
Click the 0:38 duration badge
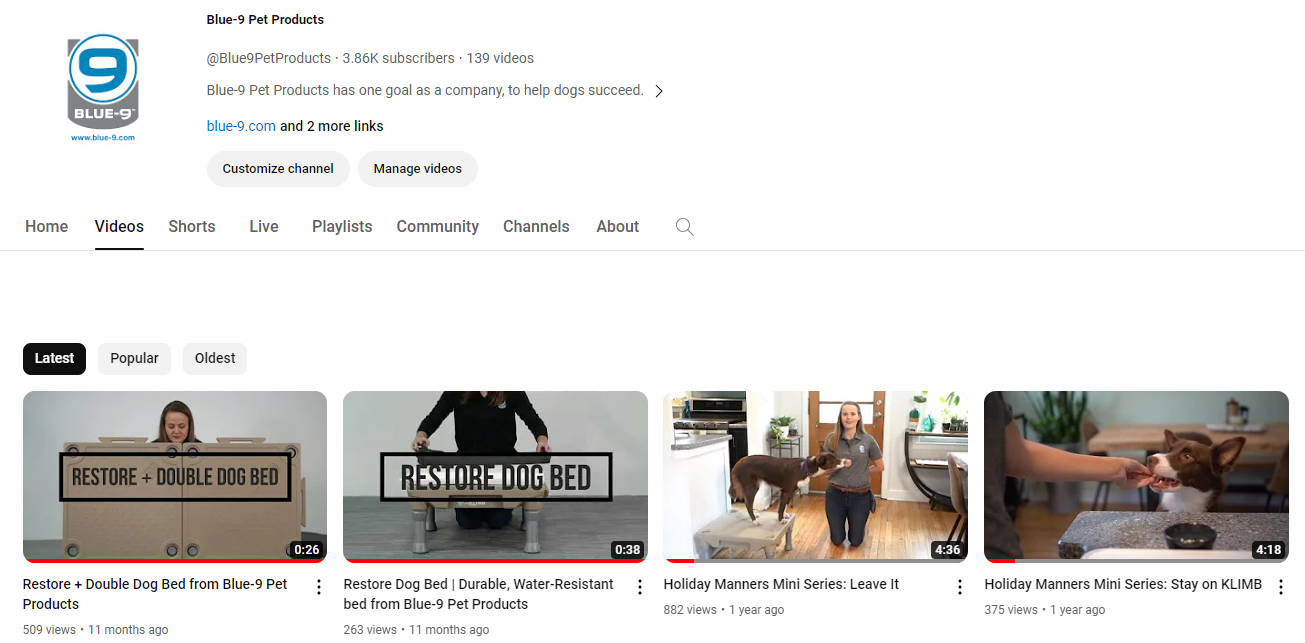coord(627,550)
